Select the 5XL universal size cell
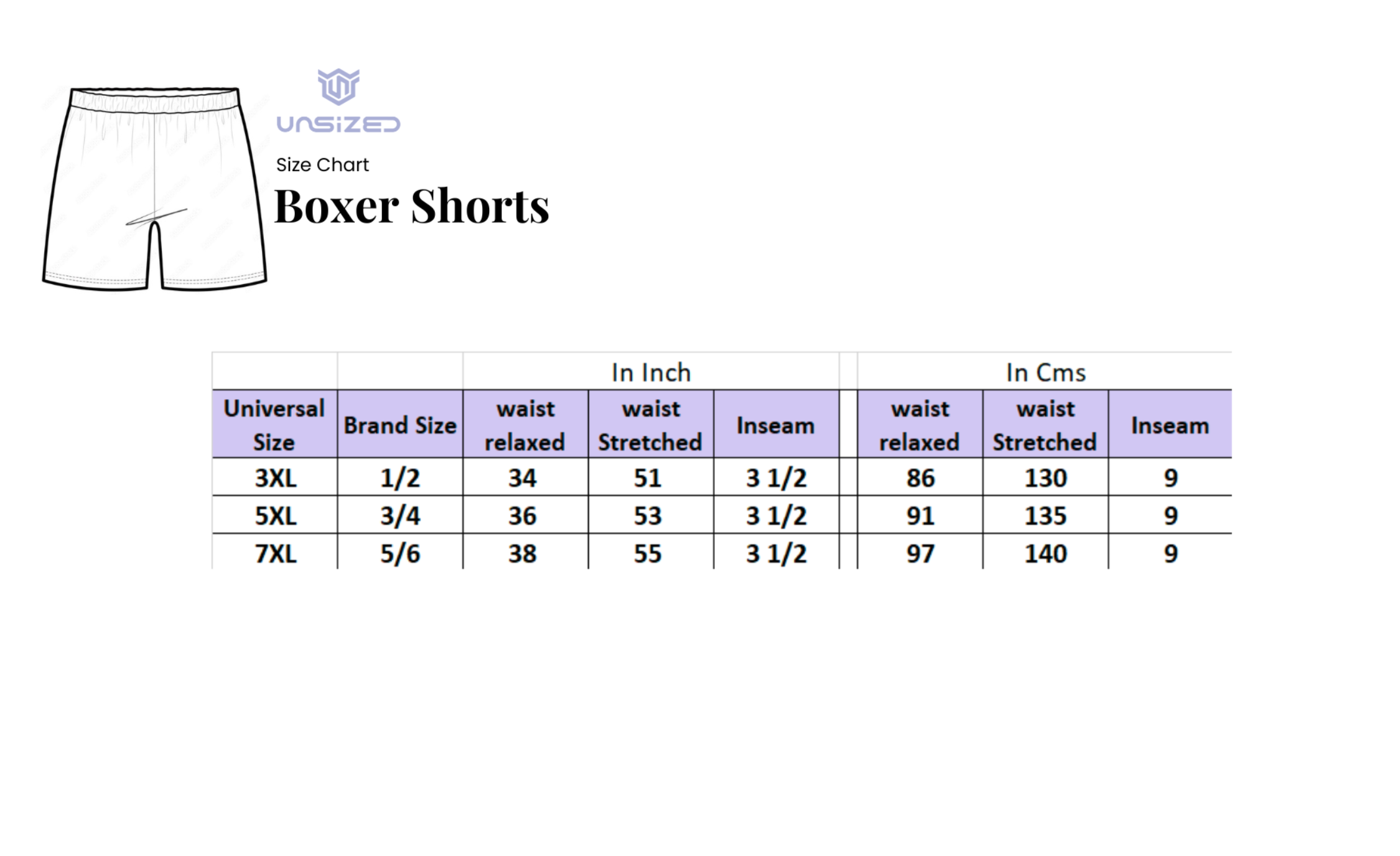 pyautogui.click(x=276, y=515)
